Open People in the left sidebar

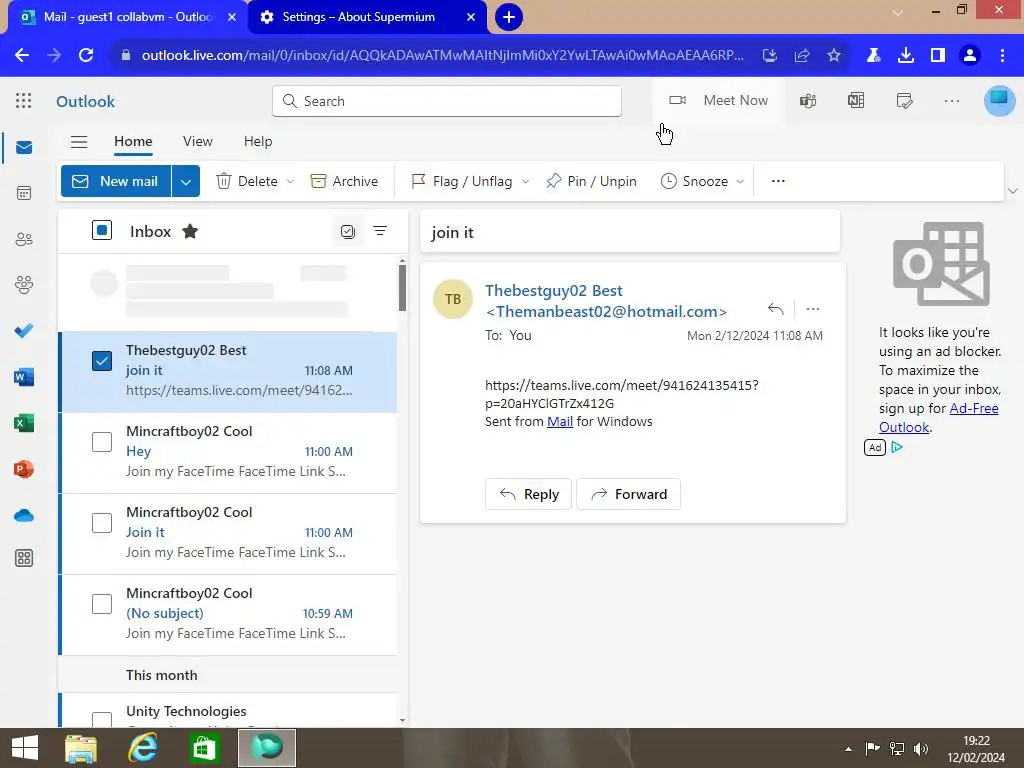[x=24, y=239]
